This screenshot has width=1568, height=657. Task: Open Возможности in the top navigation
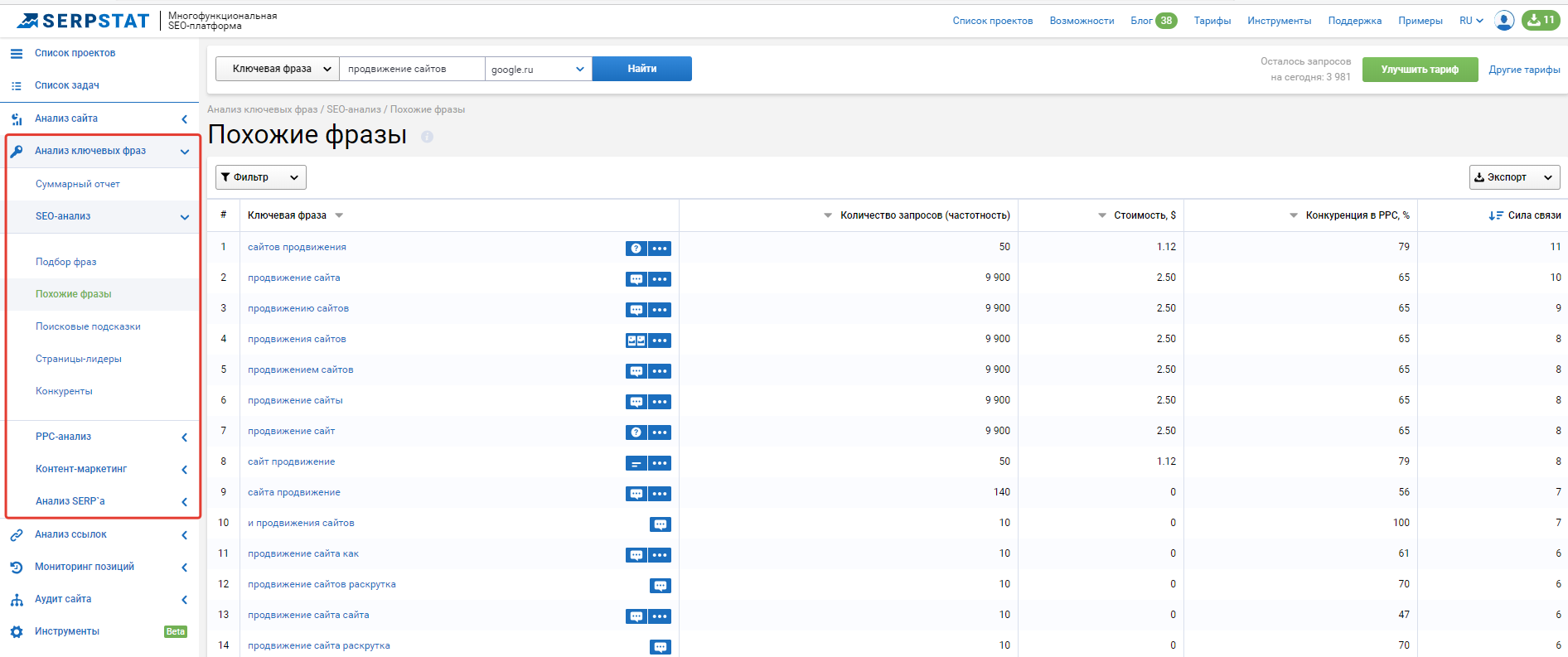click(1082, 21)
